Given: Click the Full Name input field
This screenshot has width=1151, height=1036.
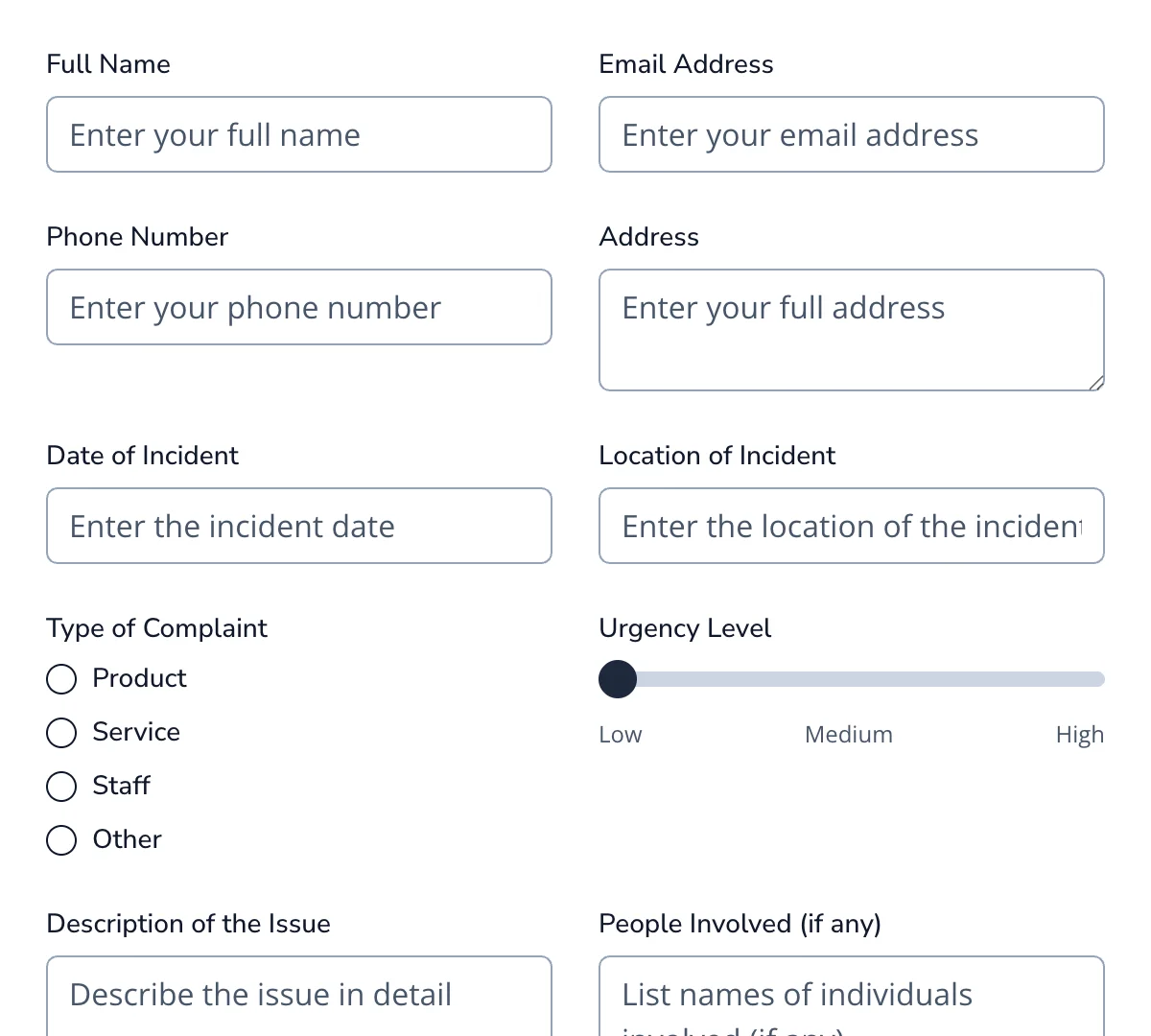Looking at the screenshot, I should coord(298,134).
